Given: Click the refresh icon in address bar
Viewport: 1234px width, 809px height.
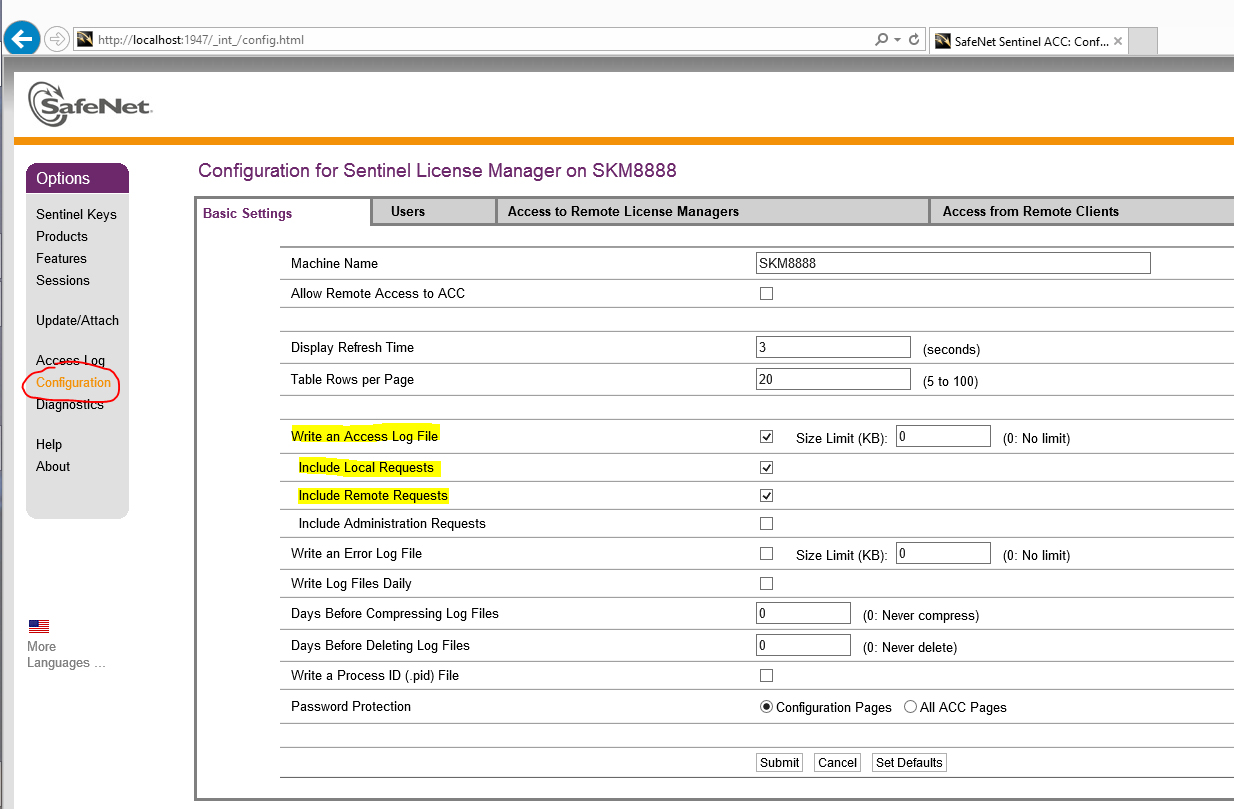Looking at the screenshot, I should click(914, 40).
